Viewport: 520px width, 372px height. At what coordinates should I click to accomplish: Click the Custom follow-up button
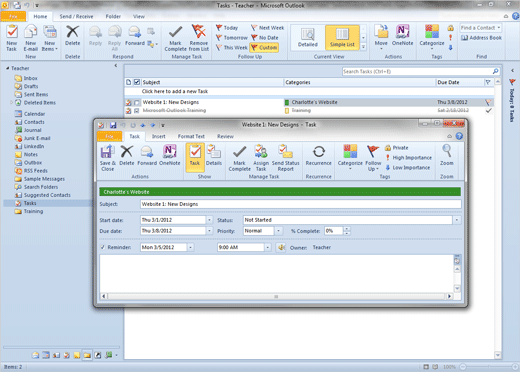coord(264,48)
